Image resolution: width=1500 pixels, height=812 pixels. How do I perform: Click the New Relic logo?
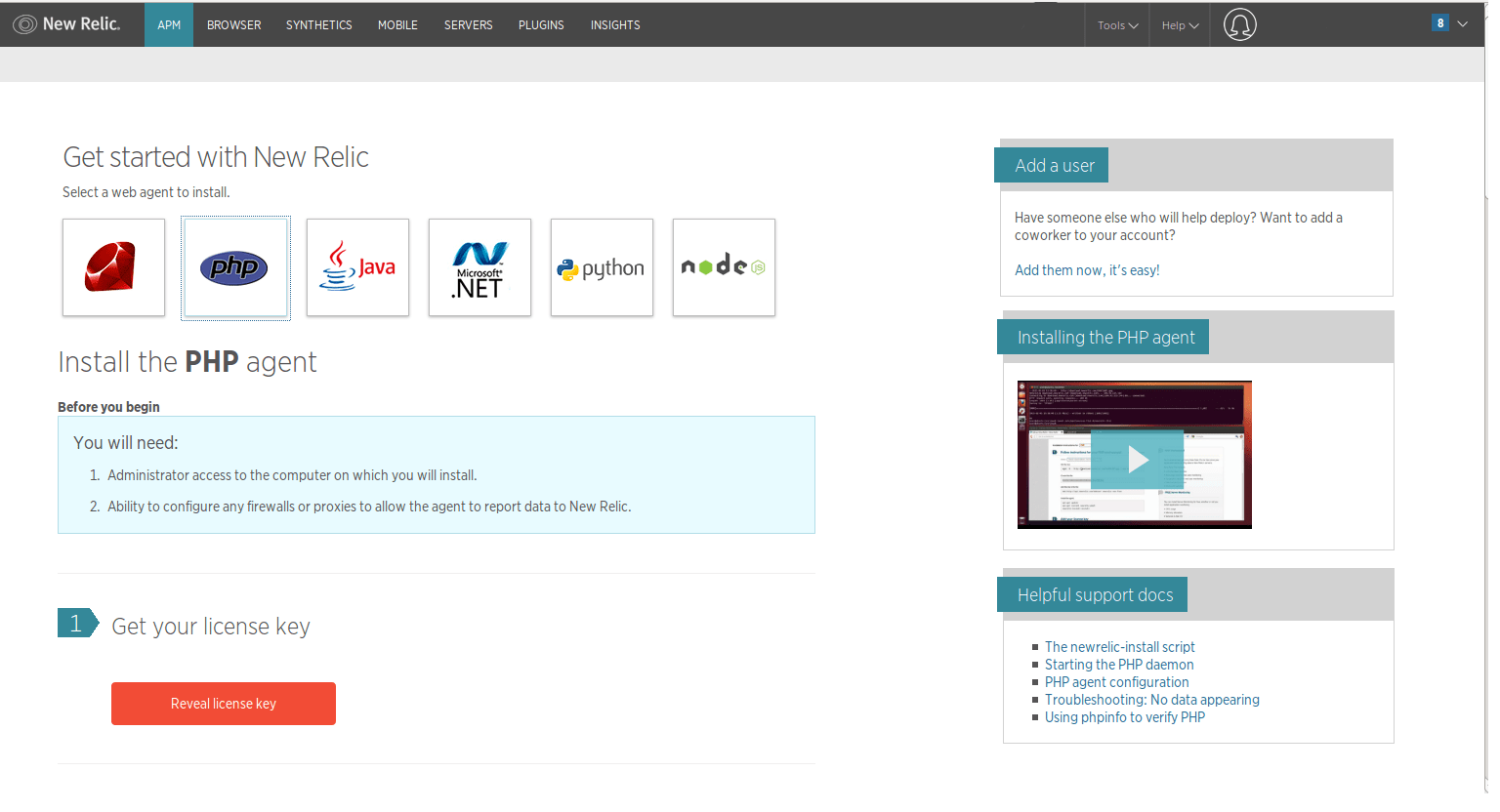(66, 24)
